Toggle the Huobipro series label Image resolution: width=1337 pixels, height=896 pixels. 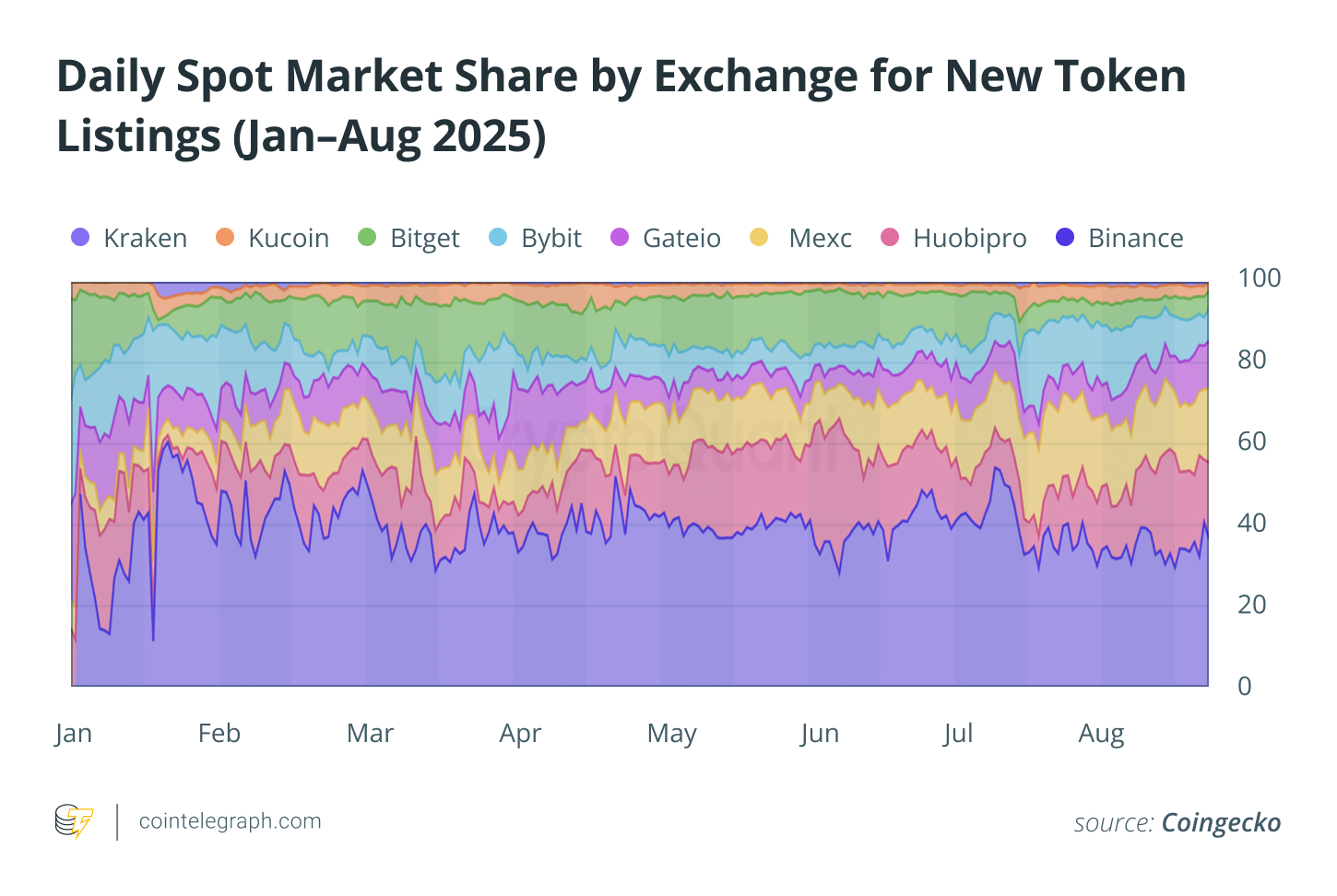[969, 238]
